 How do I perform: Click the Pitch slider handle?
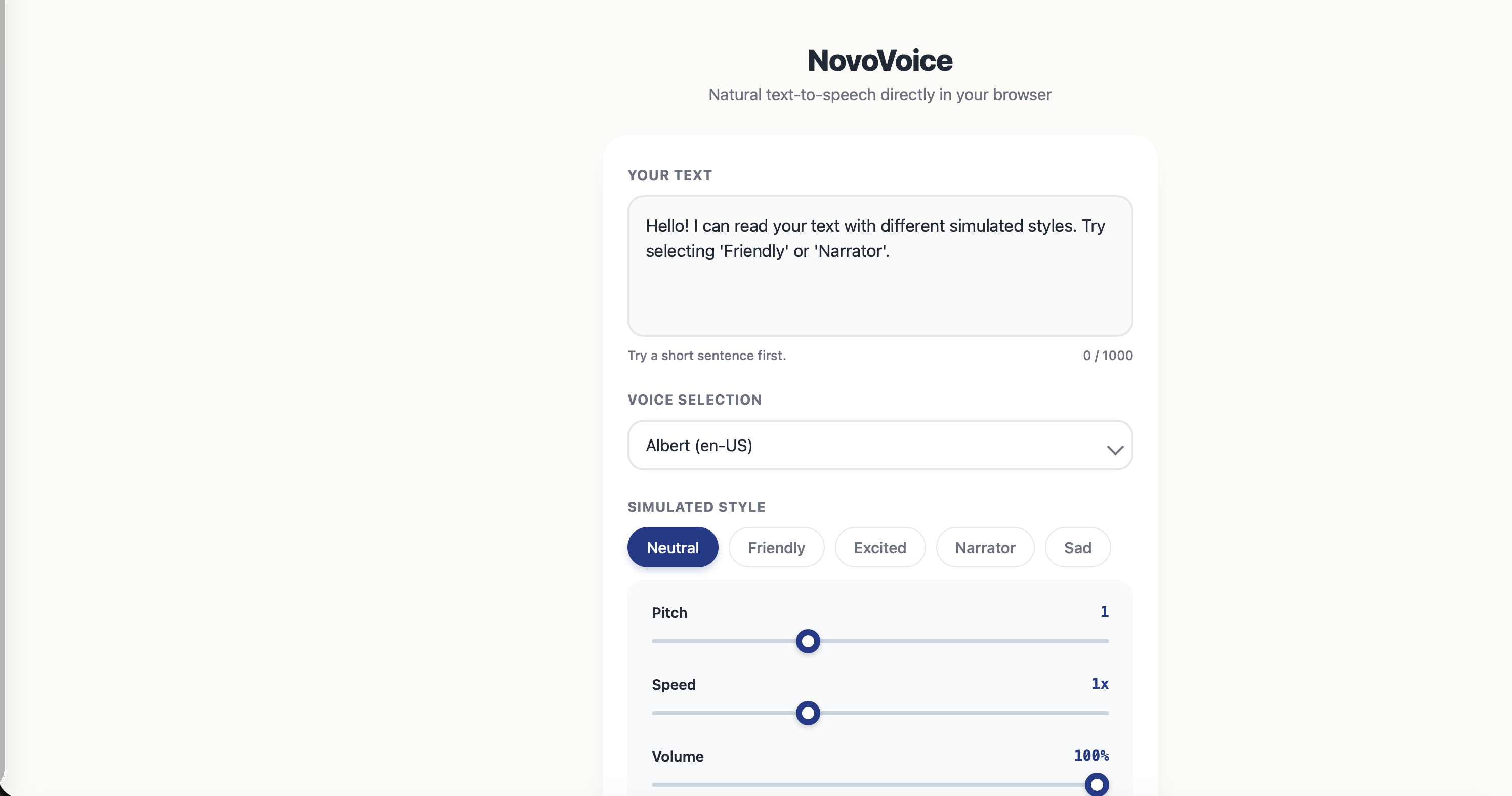(808, 641)
